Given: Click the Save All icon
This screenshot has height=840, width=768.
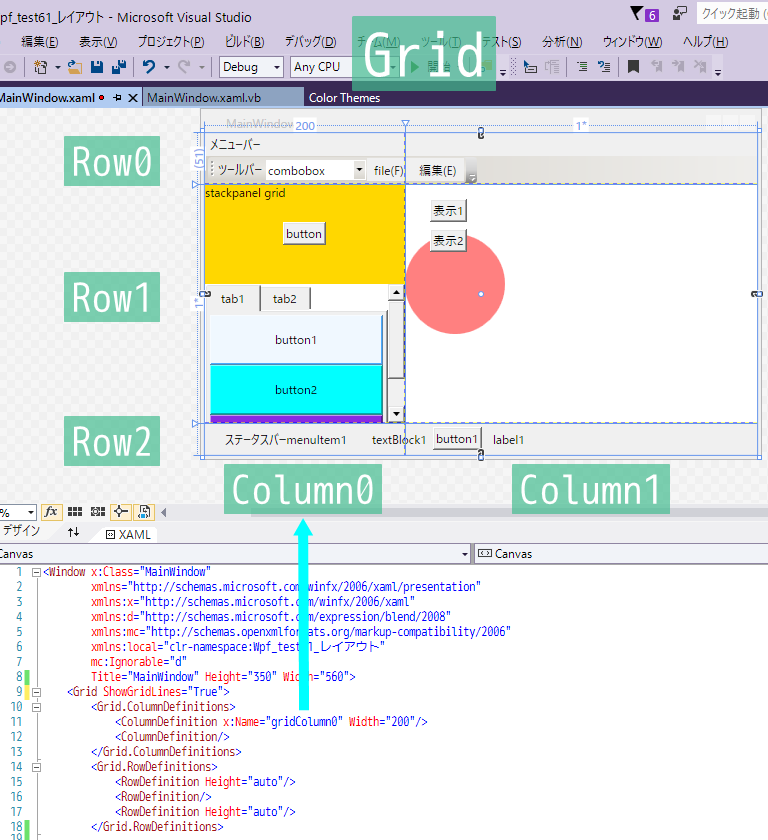Looking at the screenshot, I should tap(119, 67).
